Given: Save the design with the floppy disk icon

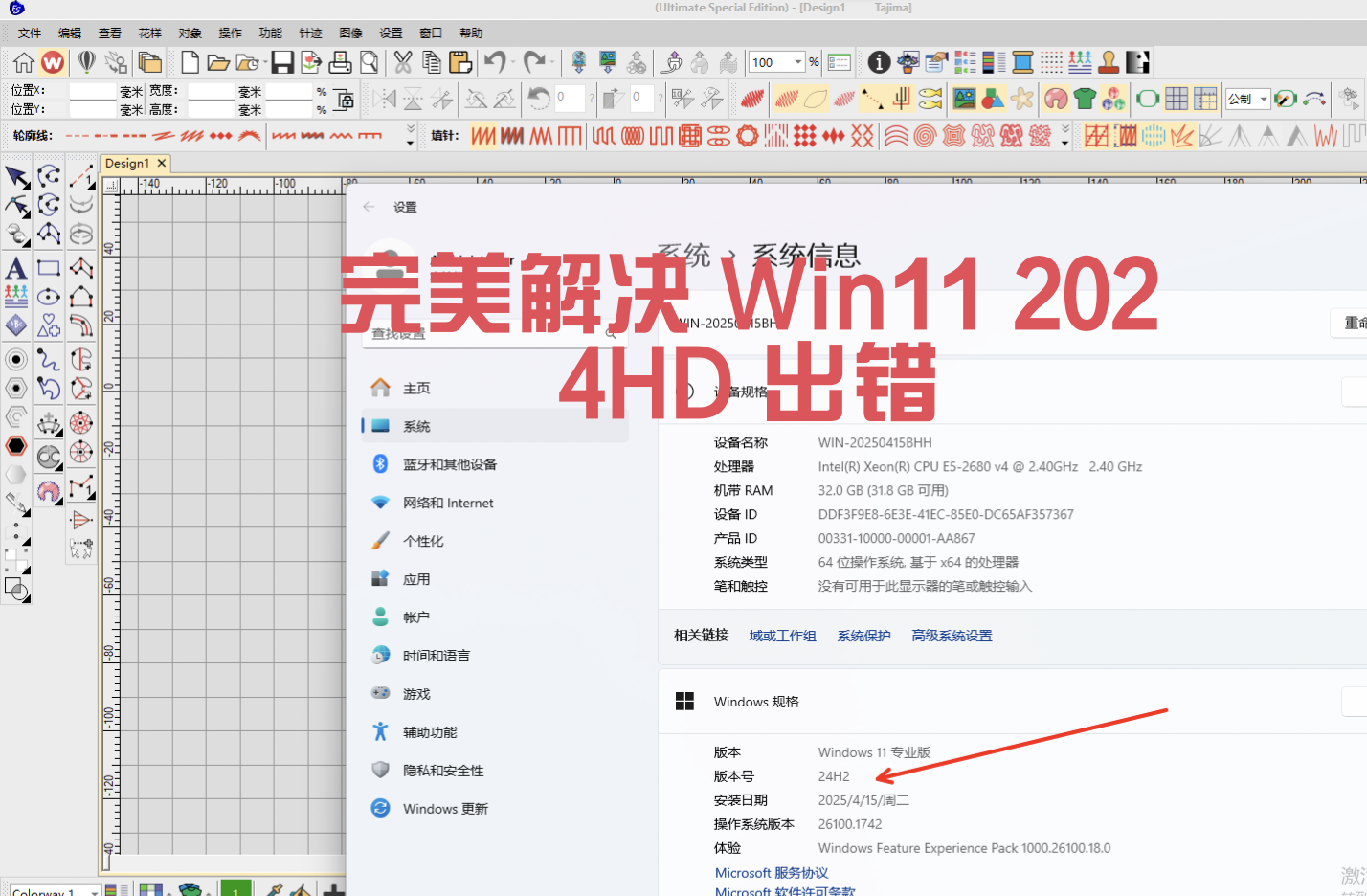Looking at the screenshot, I should point(282,63).
